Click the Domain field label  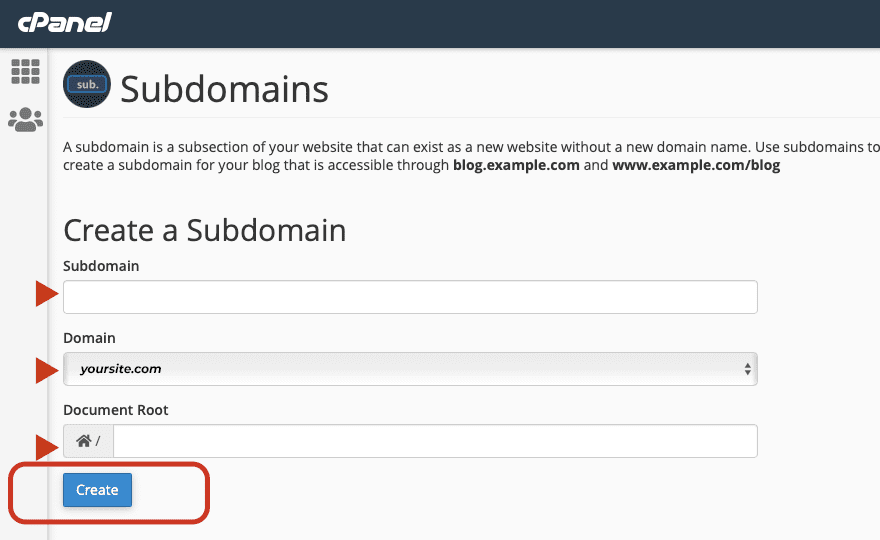coord(89,338)
